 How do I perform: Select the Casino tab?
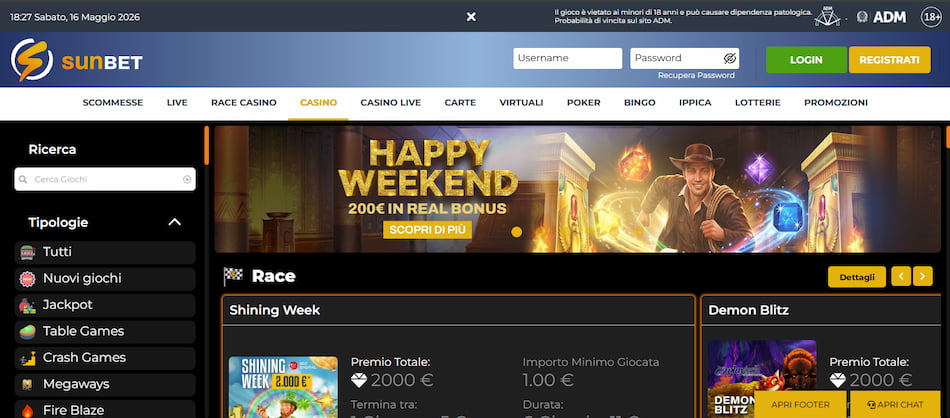pyautogui.click(x=318, y=103)
